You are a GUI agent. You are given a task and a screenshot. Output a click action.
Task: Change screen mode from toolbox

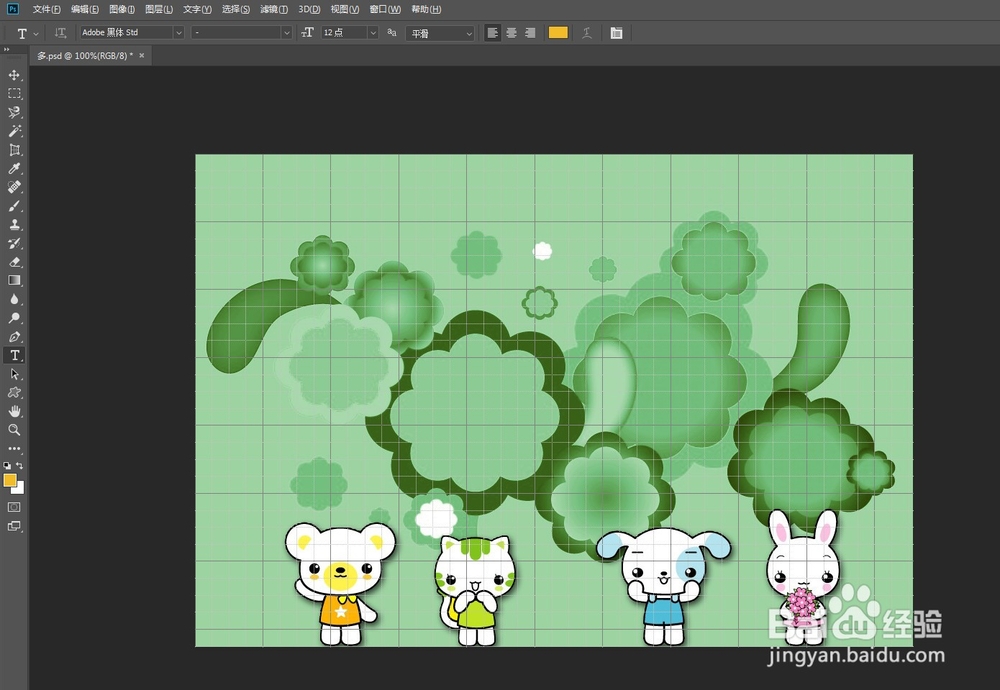pyautogui.click(x=14, y=526)
